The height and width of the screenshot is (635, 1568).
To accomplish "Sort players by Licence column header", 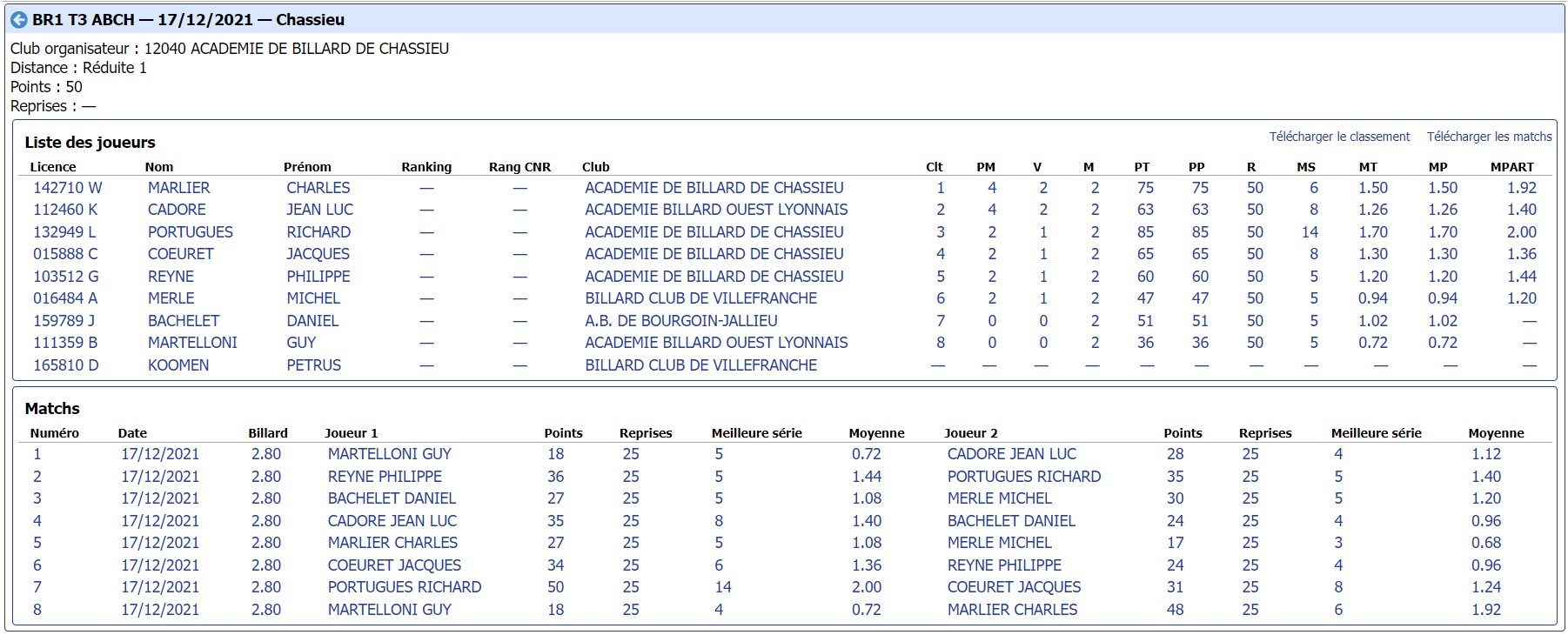I will pos(53,167).
